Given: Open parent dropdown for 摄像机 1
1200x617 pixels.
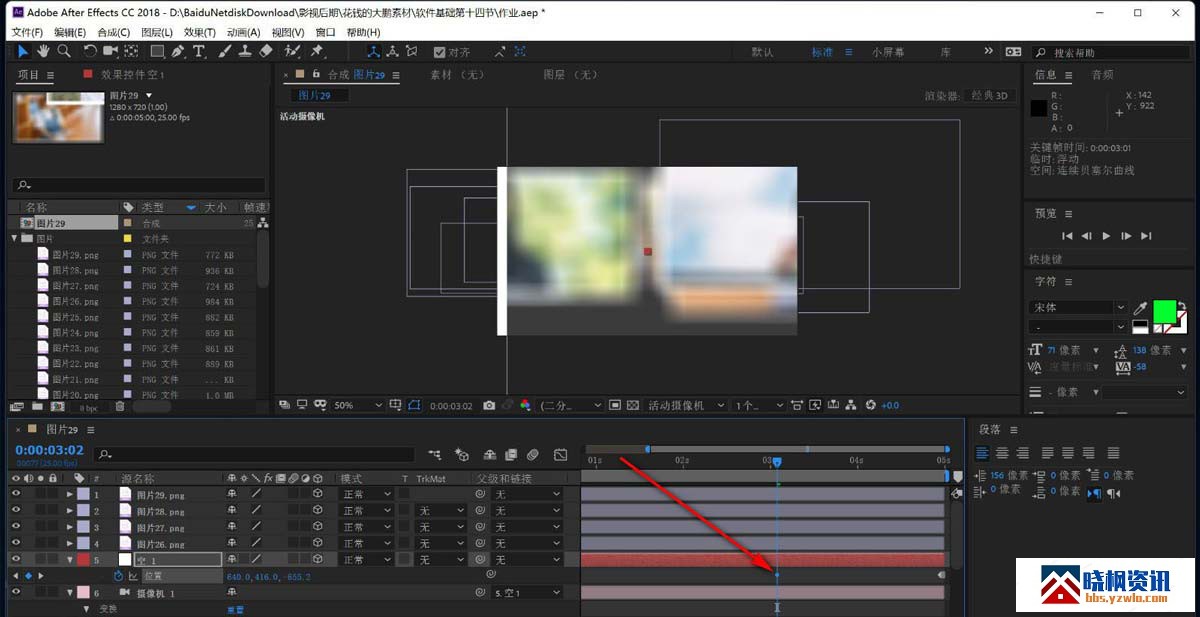Looking at the screenshot, I should [528, 593].
